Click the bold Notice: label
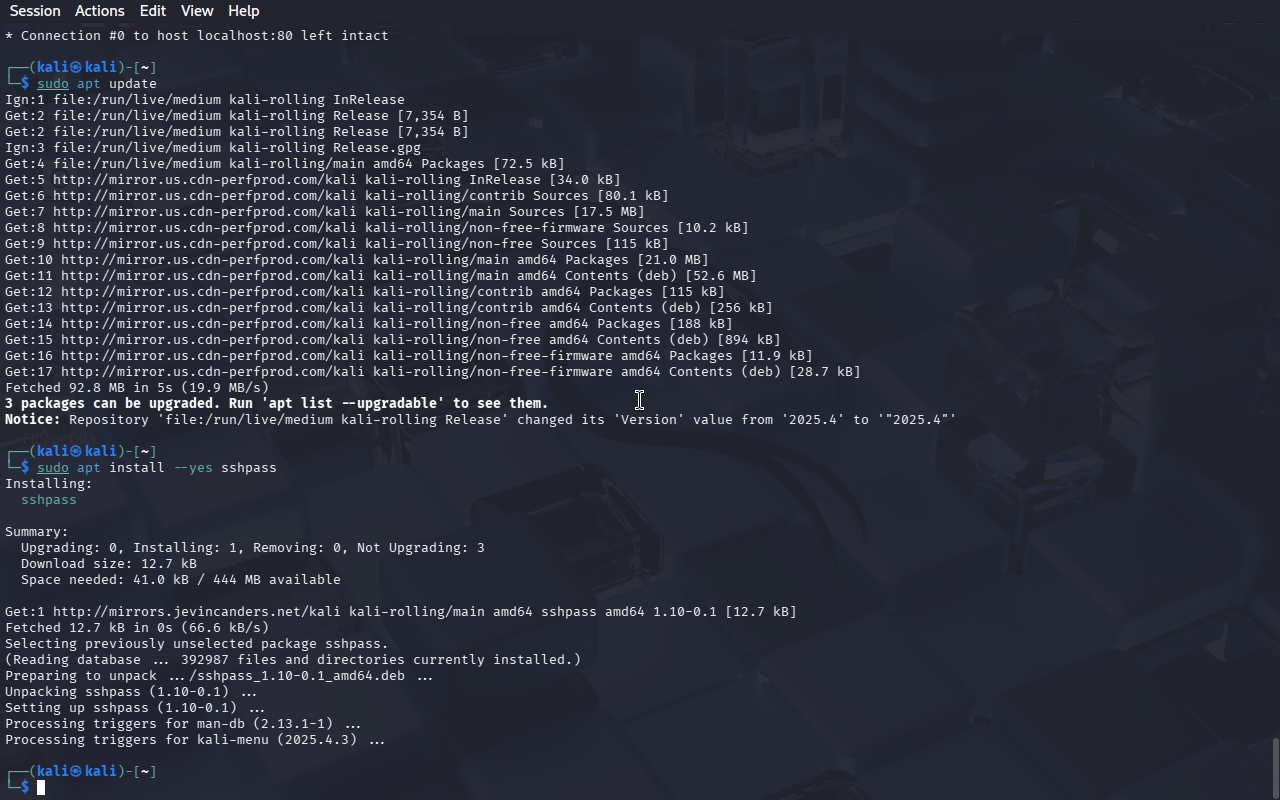 point(33,420)
